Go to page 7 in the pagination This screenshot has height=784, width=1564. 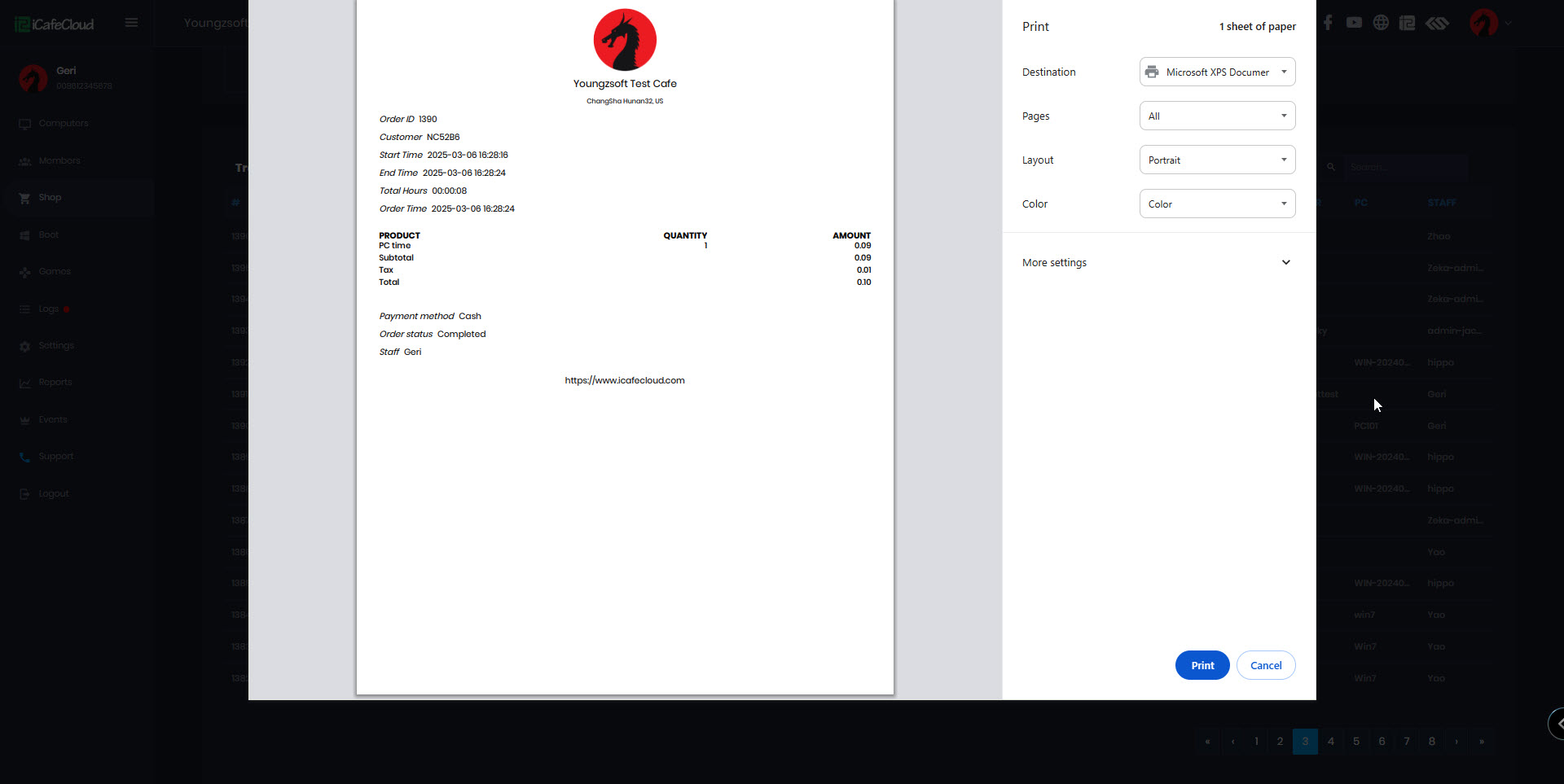(x=1407, y=742)
